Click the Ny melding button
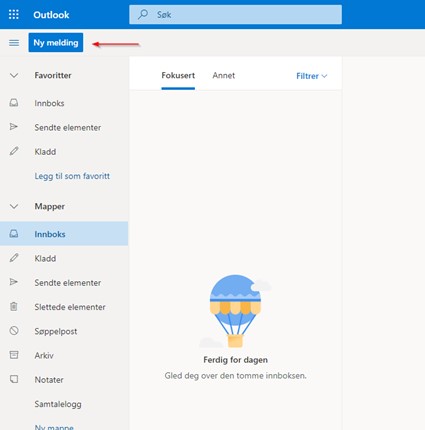Viewport: 425px width, 430px height. coord(56,42)
